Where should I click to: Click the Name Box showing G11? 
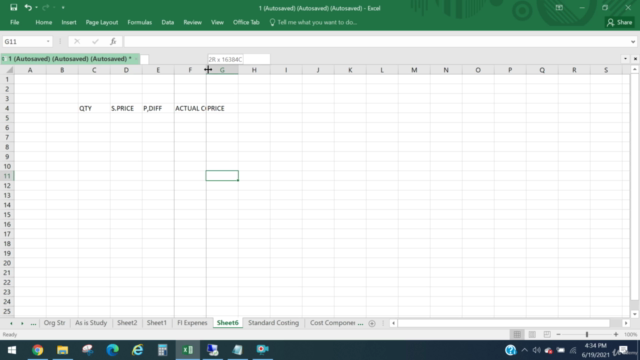click(x=24, y=42)
